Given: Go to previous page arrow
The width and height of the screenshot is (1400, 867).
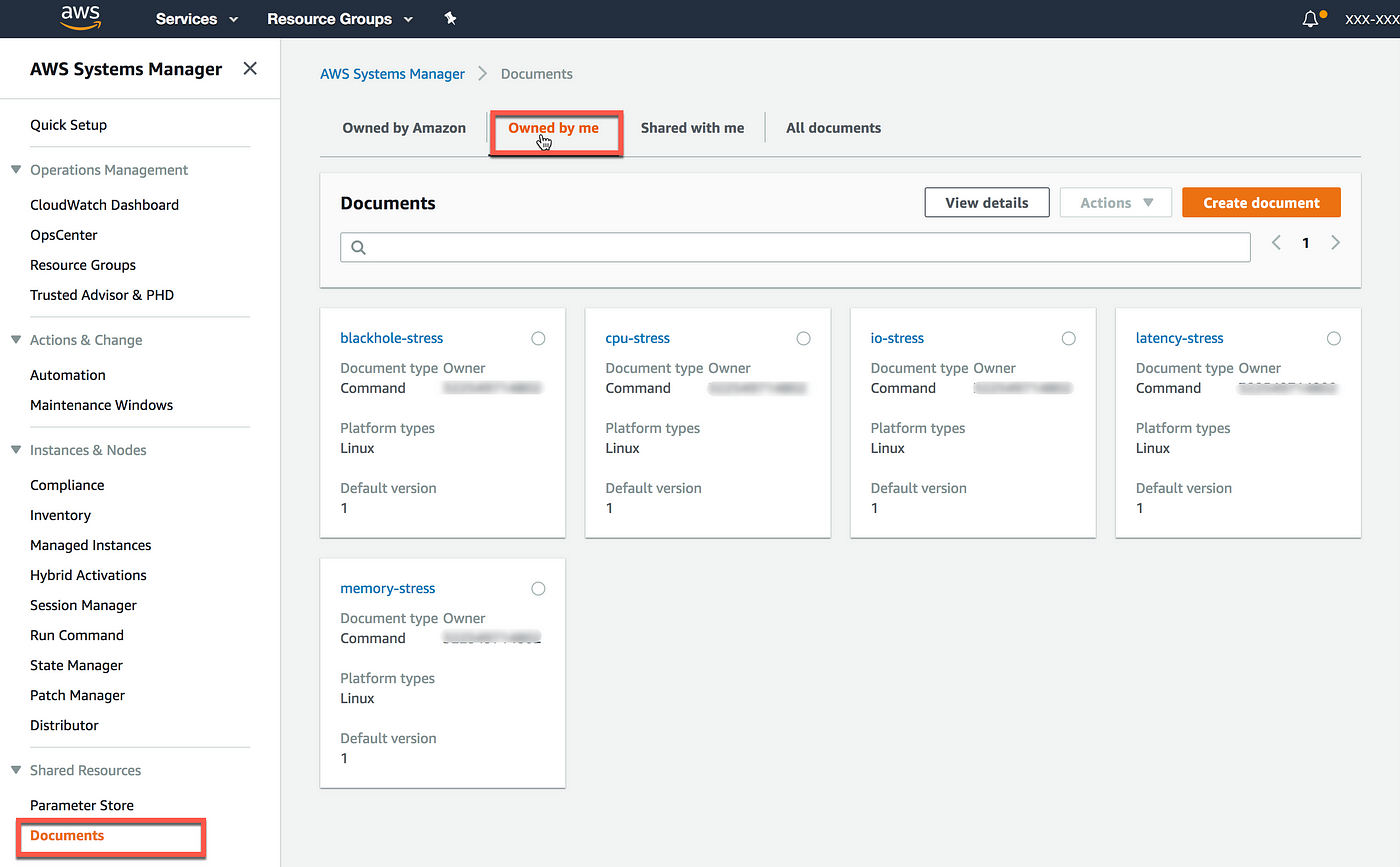Looking at the screenshot, I should (x=1276, y=243).
